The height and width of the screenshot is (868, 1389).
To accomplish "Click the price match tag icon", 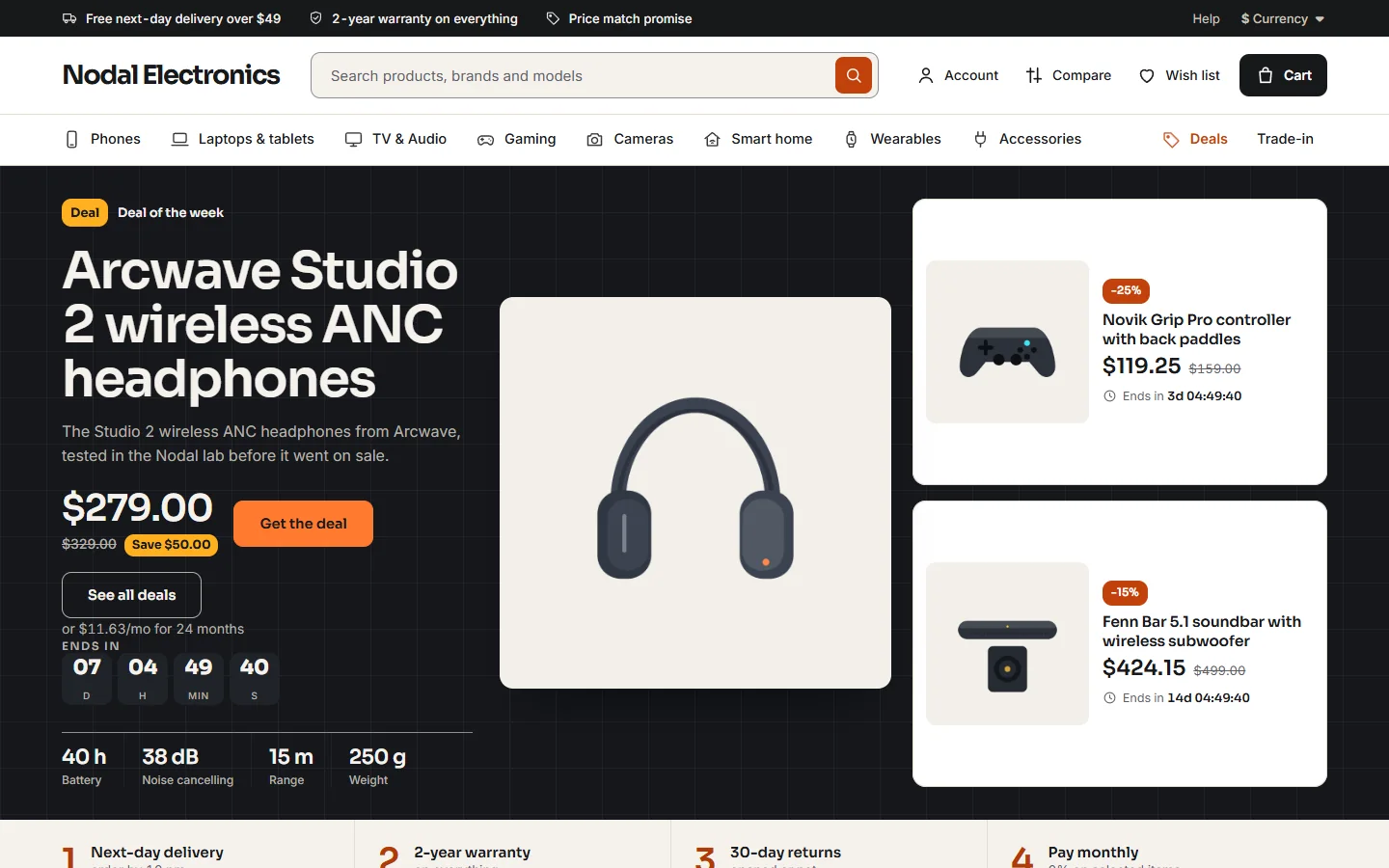I will tap(553, 18).
